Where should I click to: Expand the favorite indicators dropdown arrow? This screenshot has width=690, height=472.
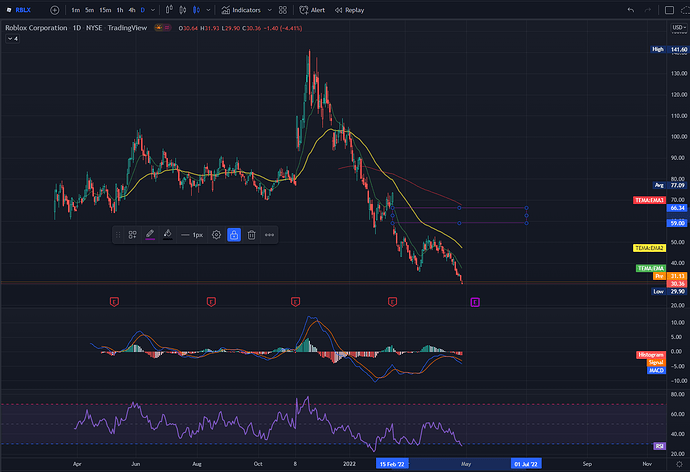tap(269, 10)
